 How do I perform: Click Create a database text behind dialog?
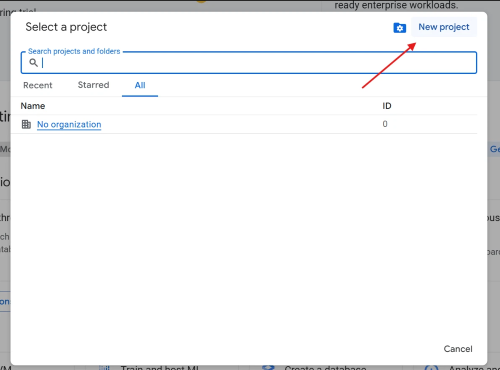pos(325,368)
